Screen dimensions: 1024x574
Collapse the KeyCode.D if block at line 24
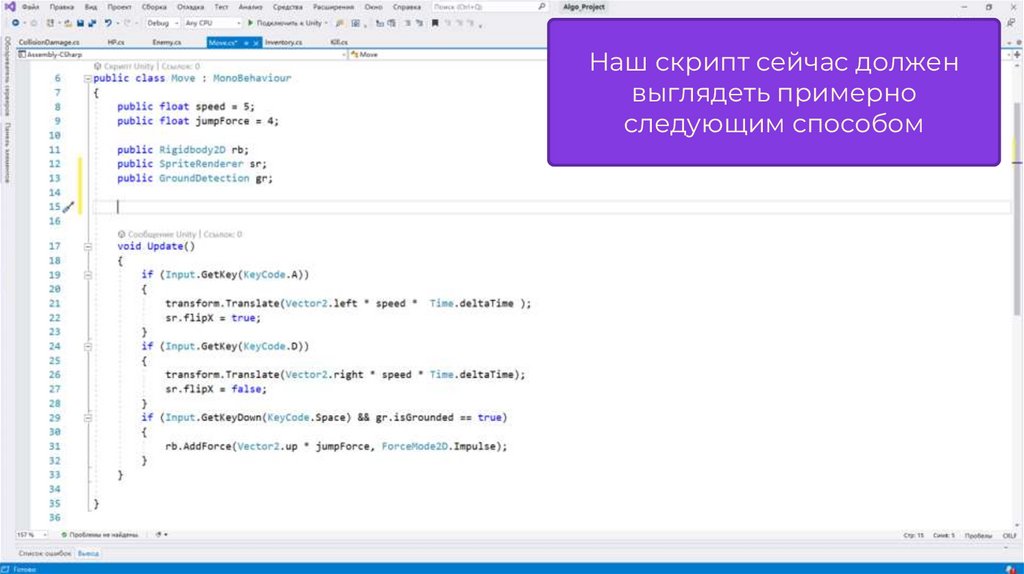[x=88, y=347]
